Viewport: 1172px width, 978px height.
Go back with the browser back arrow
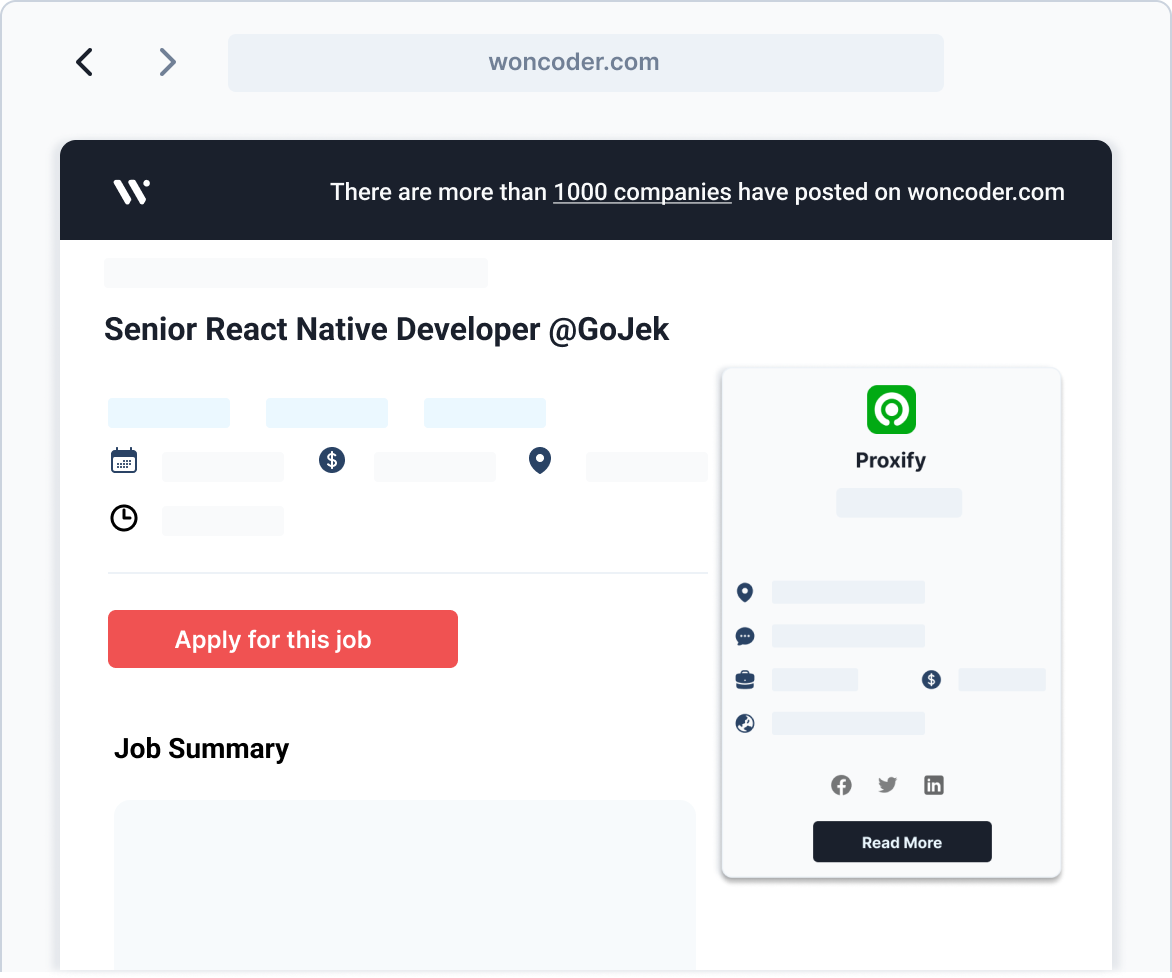click(84, 62)
